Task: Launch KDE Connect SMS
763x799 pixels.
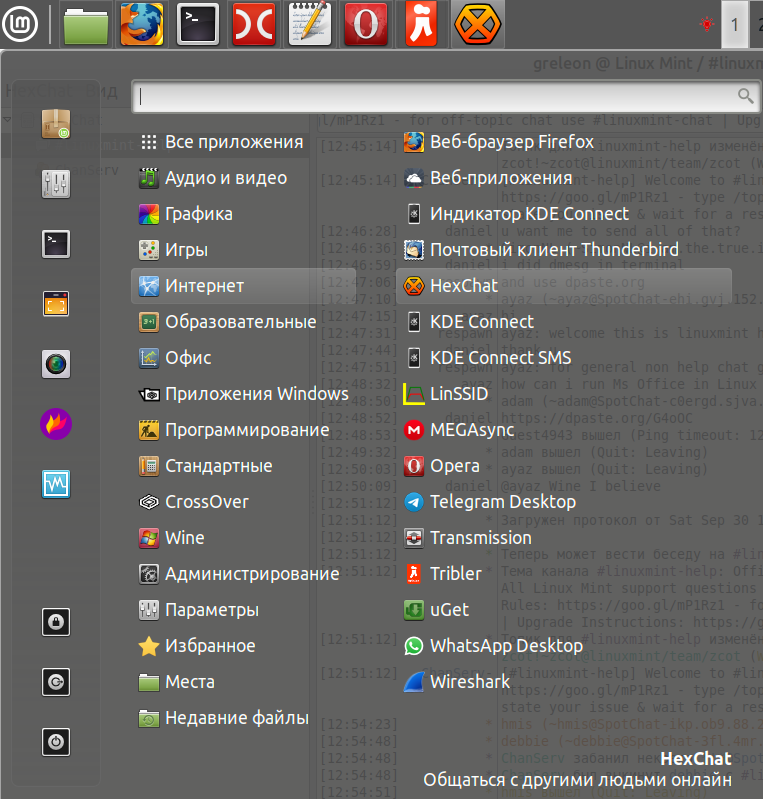Action: point(564,358)
